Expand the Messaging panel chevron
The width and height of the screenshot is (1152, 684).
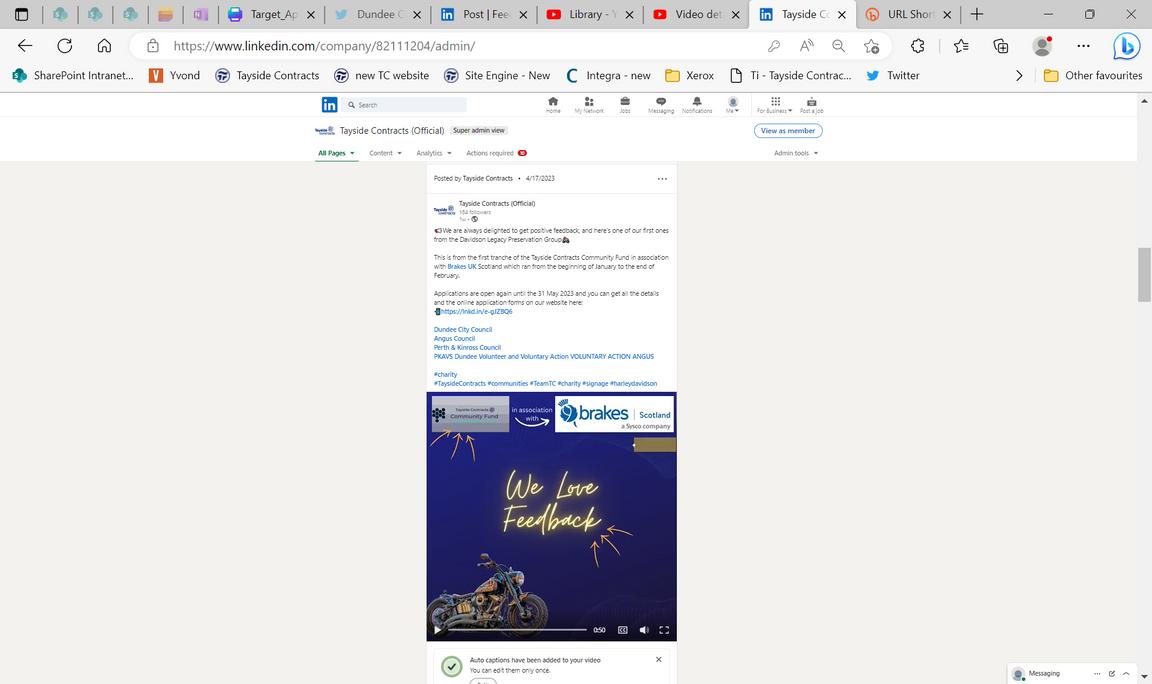(x=1126, y=673)
